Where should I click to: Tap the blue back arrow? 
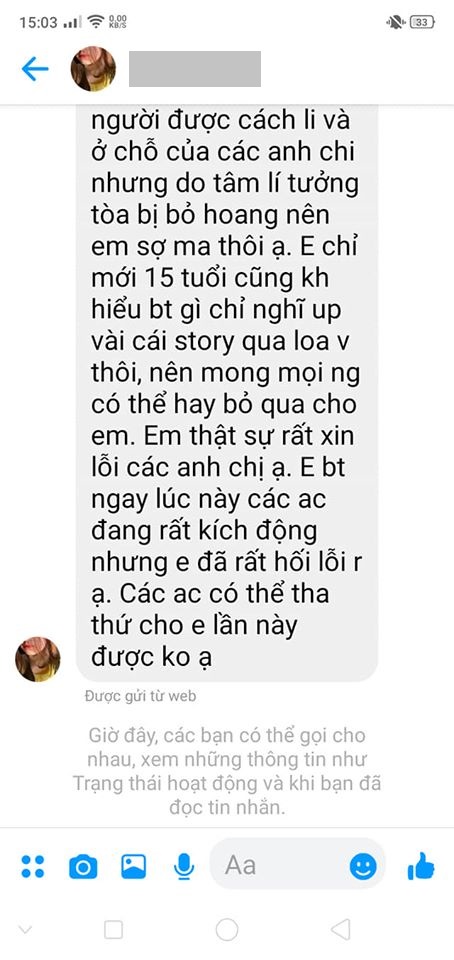35,69
